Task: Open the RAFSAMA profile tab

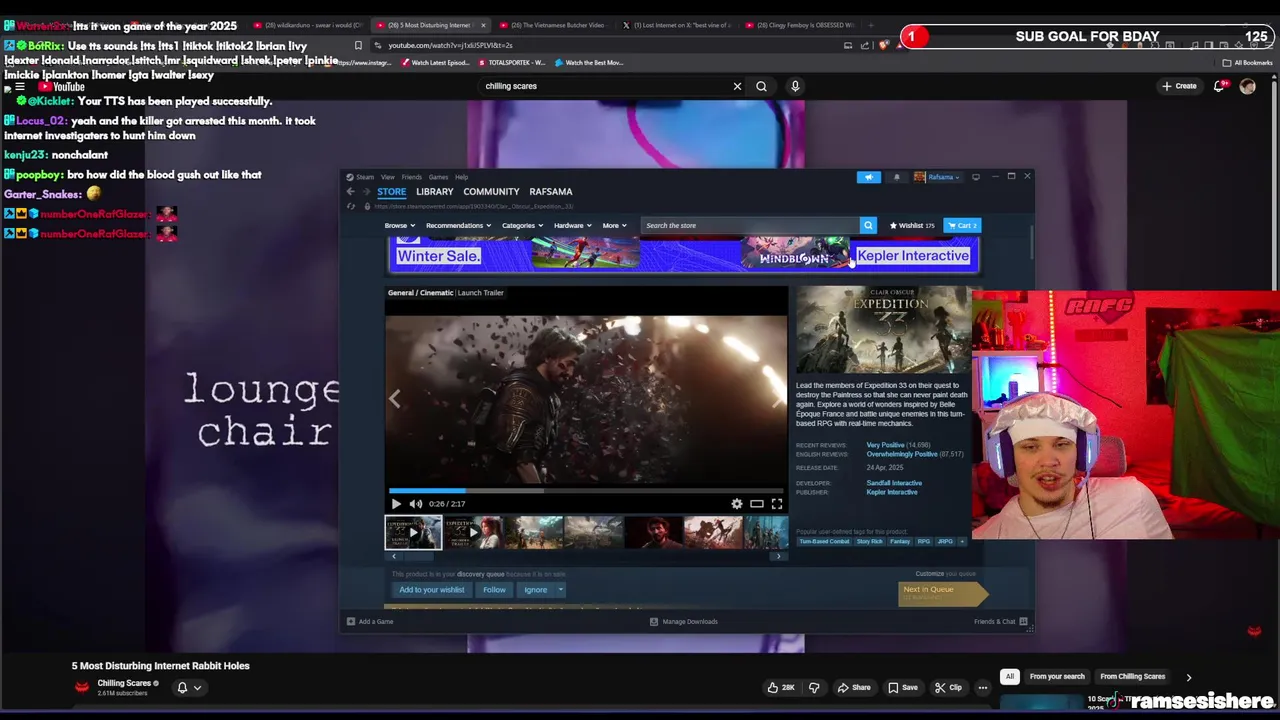Action: click(551, 192)
